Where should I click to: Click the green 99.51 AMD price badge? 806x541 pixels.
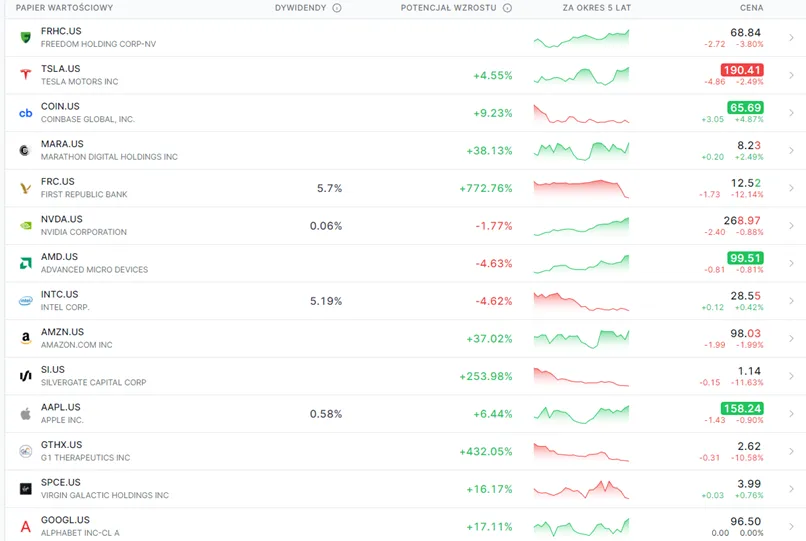tap(745, 258)
